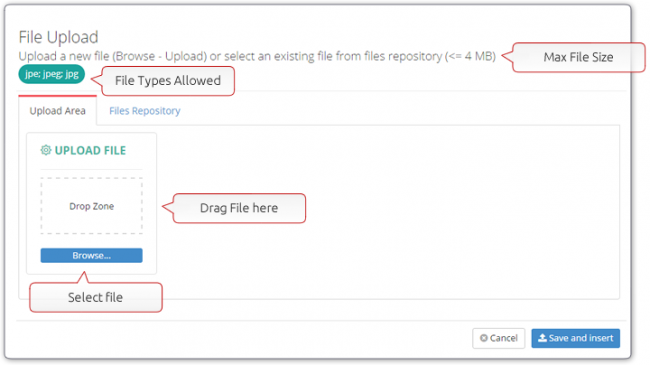Switch to the Upload Area tab

click(58, 111)
